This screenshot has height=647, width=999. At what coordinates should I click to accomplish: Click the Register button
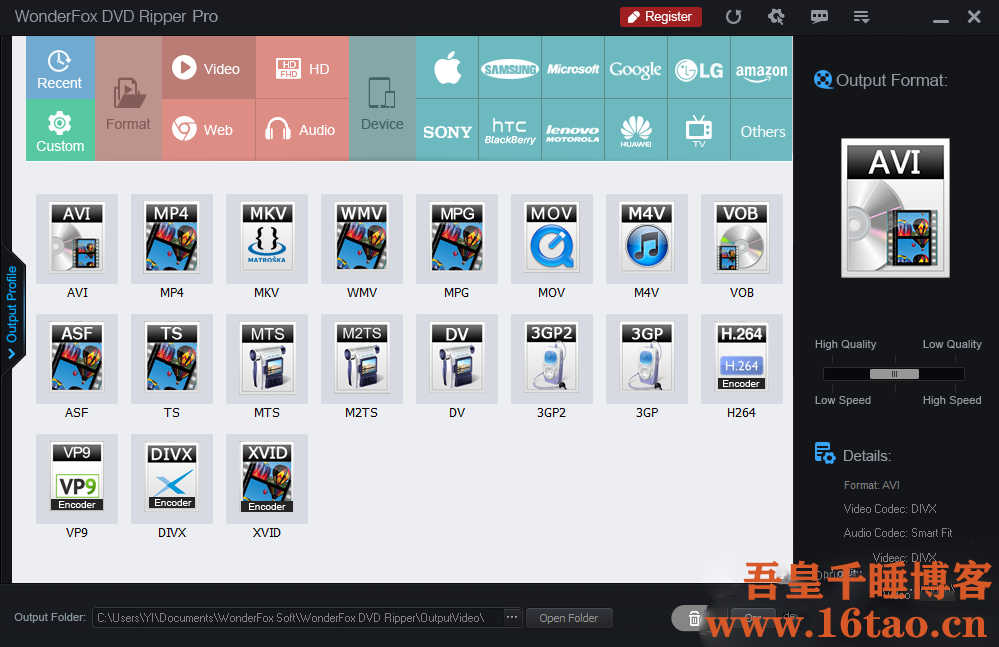pos(661,17)
